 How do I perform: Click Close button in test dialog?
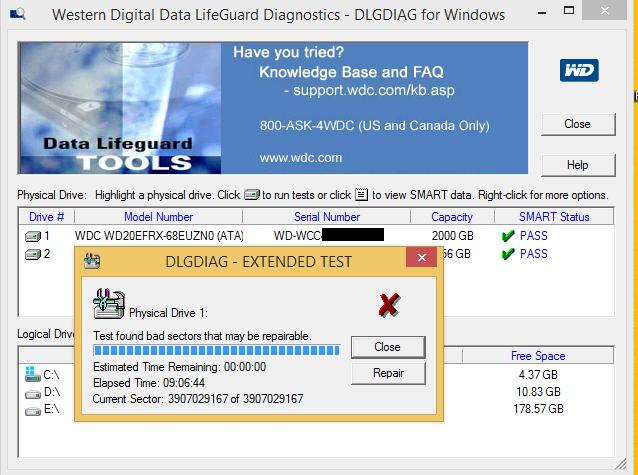coord(388,347)
